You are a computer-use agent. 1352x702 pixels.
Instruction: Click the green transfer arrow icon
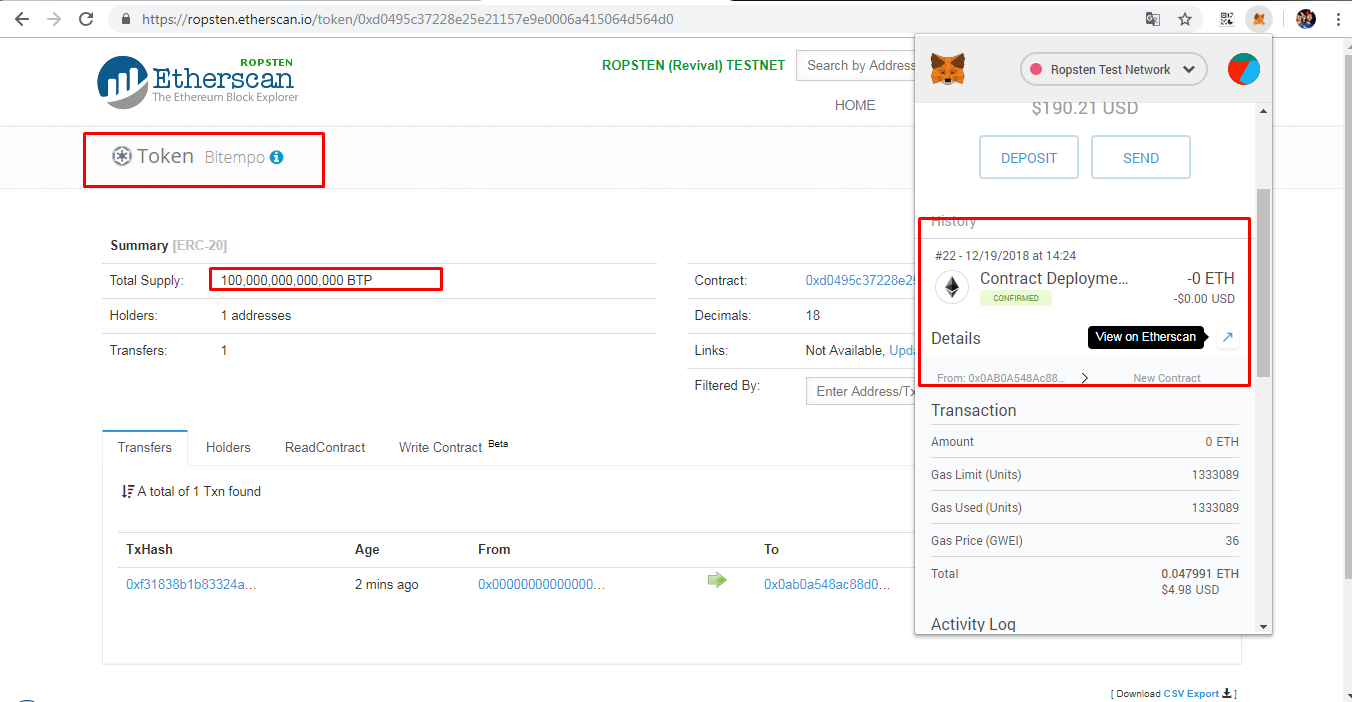(716, 580)
